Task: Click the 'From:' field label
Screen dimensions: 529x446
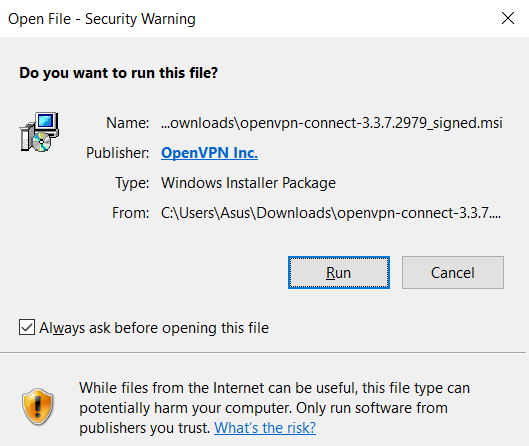Action: point(131,213)
